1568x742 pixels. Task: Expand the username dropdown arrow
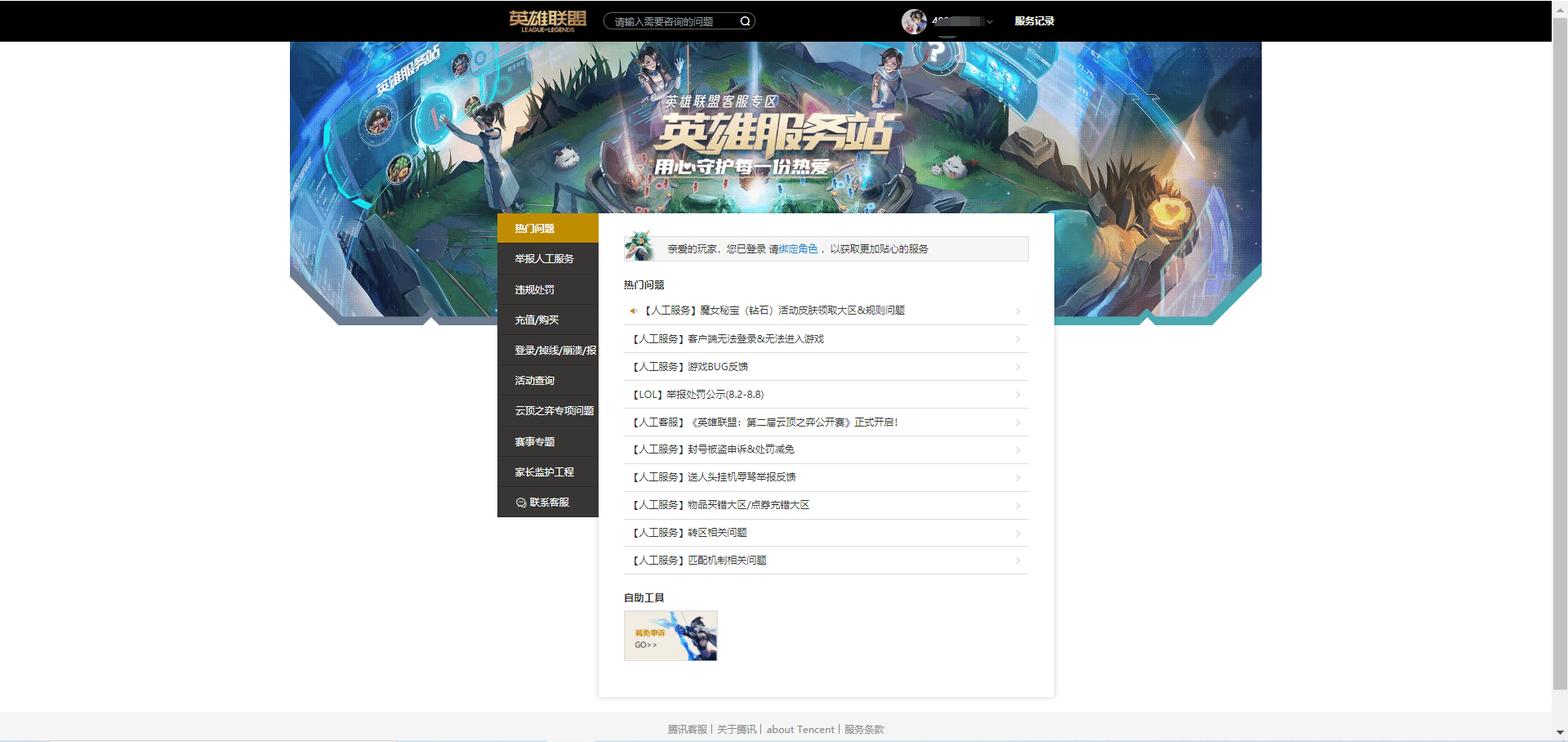click(x=991, y=22)
